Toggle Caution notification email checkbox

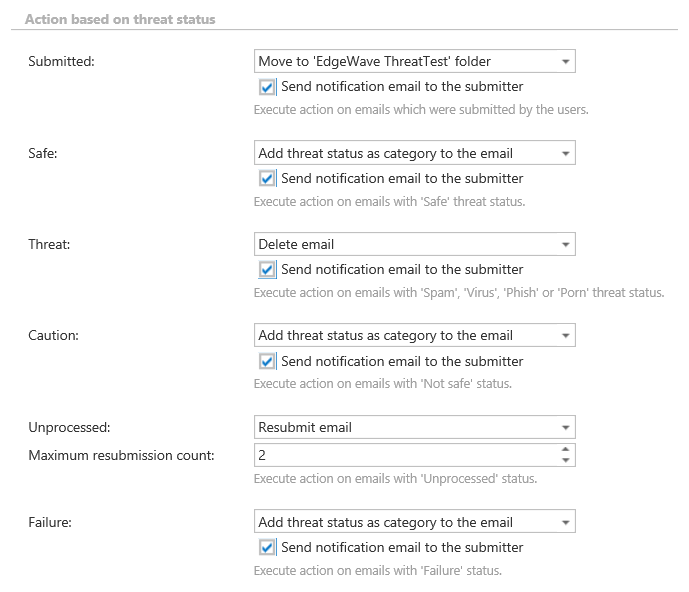(267, 361)
